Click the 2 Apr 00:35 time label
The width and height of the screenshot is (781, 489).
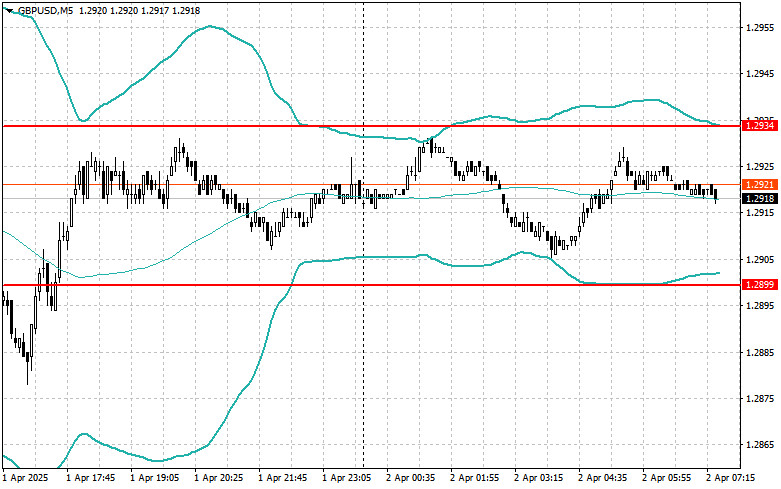coord(412,478)
